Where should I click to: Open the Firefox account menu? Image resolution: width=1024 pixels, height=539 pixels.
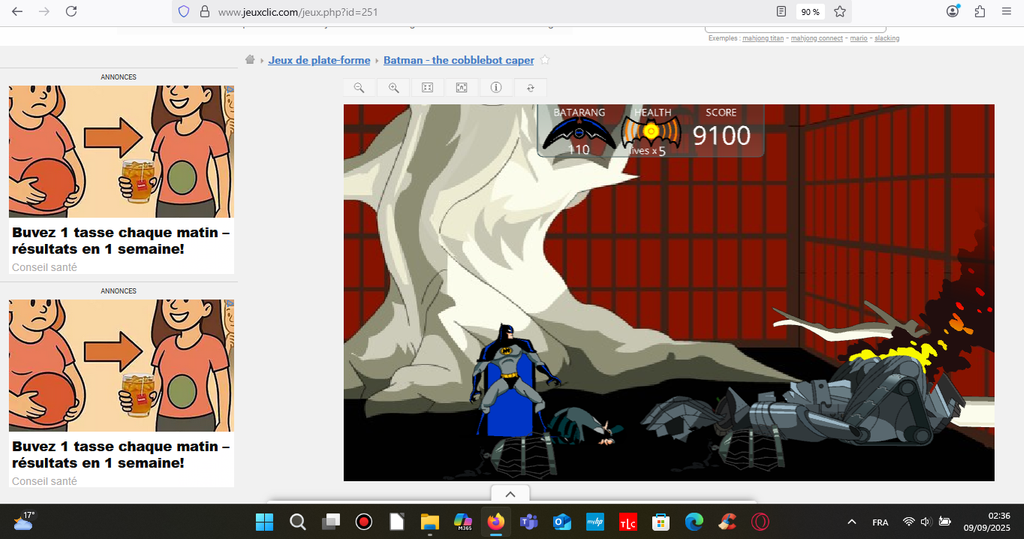pyautogui.click(x=953, y=11)
